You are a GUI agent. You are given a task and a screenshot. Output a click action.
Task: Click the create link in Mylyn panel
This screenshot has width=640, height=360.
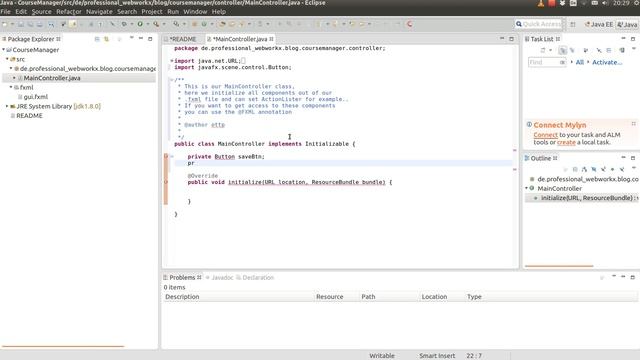coord(566,142)
